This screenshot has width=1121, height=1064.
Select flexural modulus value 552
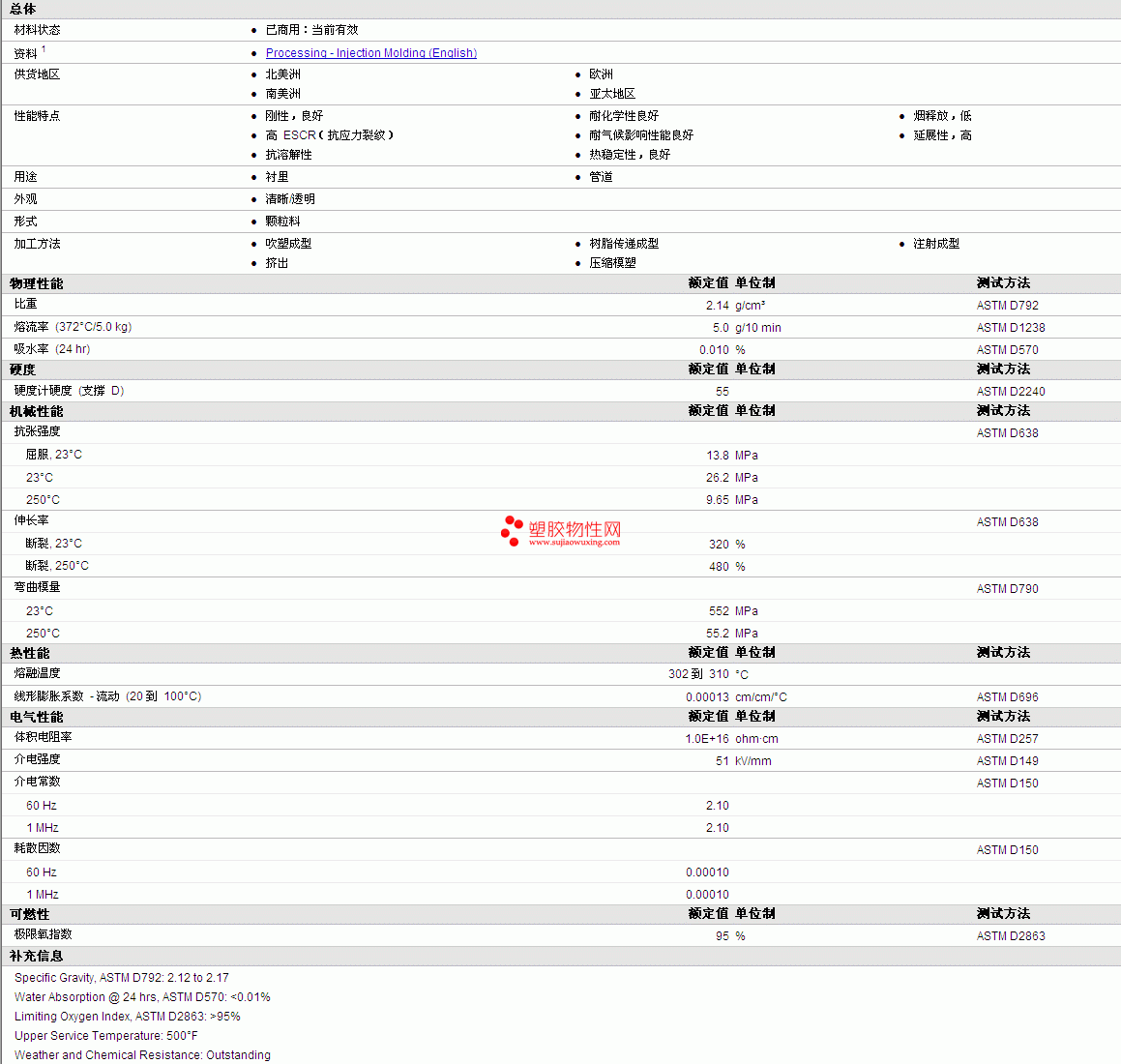(719, 611)
